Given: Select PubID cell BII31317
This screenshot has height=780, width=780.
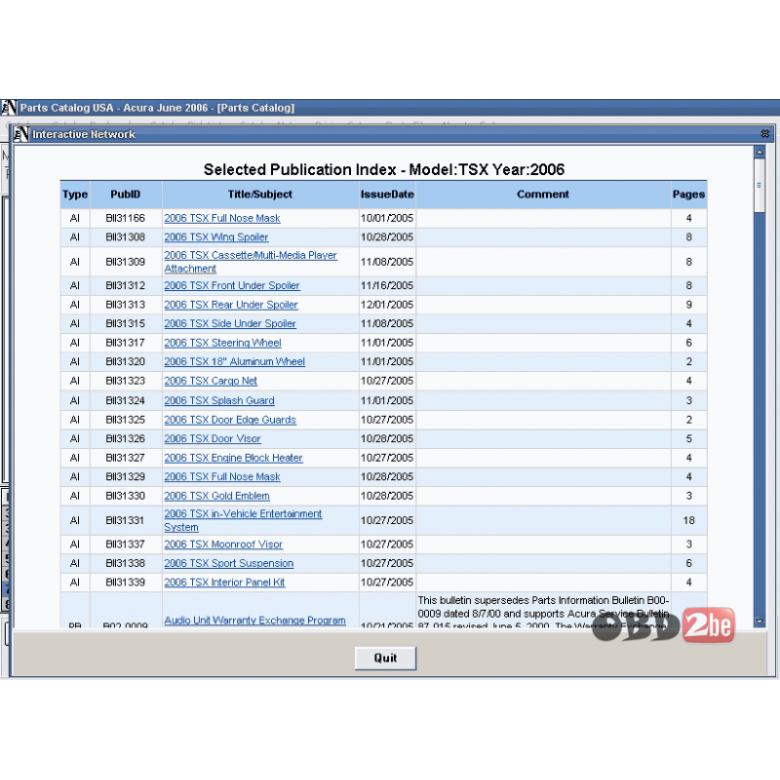Looking at the screenshot, I should coord(125,343).
